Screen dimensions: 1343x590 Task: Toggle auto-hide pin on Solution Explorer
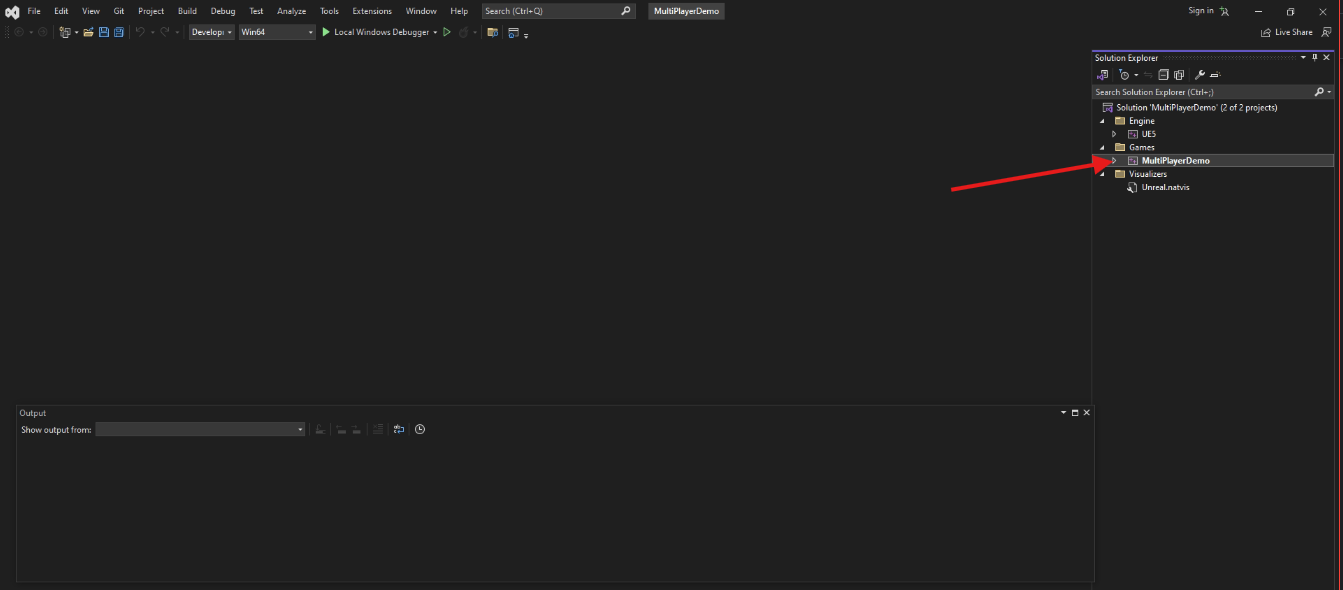1314,58
